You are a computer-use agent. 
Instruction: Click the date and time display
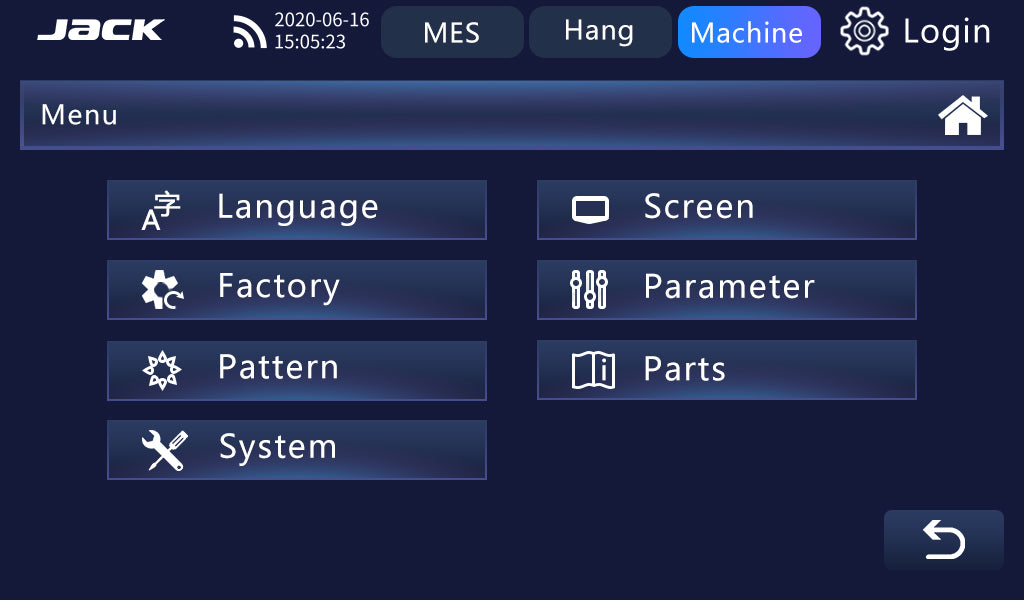[x=321, y=32]
